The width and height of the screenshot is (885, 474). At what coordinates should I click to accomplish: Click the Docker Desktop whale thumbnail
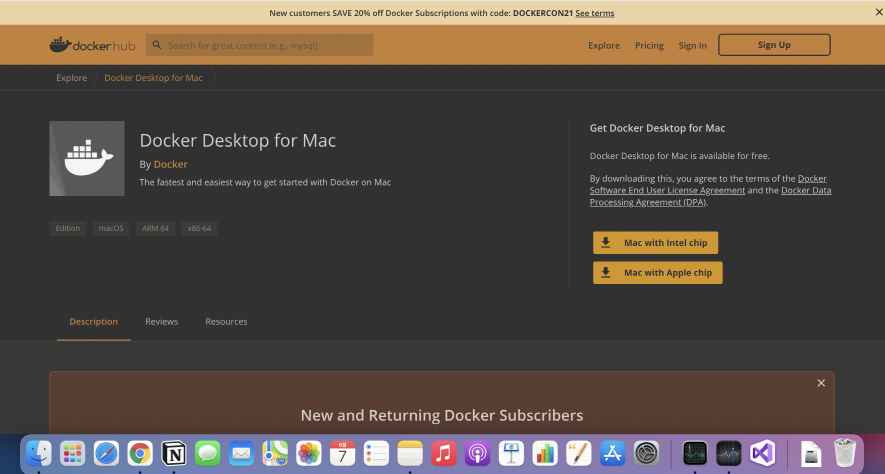click(87, 159)
